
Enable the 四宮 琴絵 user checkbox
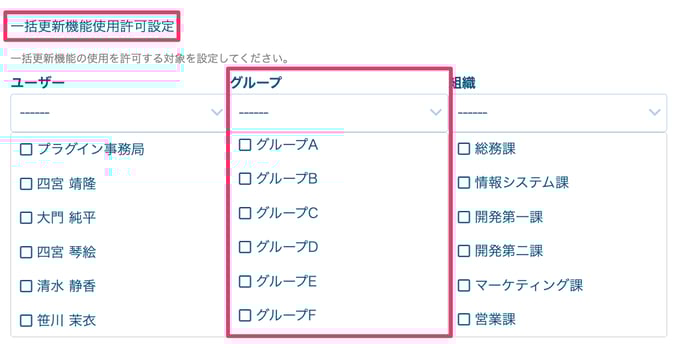[x=26, y=252]
